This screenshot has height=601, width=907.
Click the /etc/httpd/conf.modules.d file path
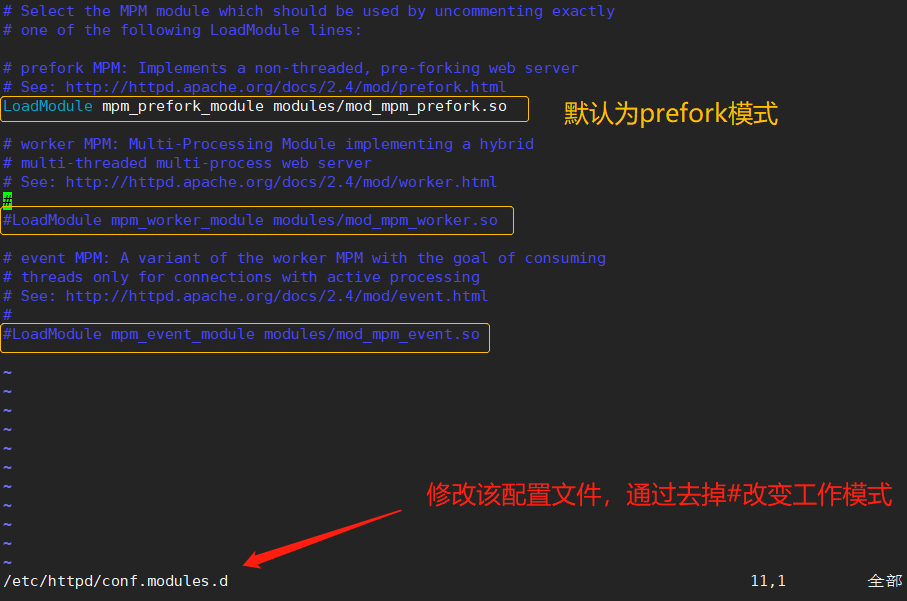(116, 581)
